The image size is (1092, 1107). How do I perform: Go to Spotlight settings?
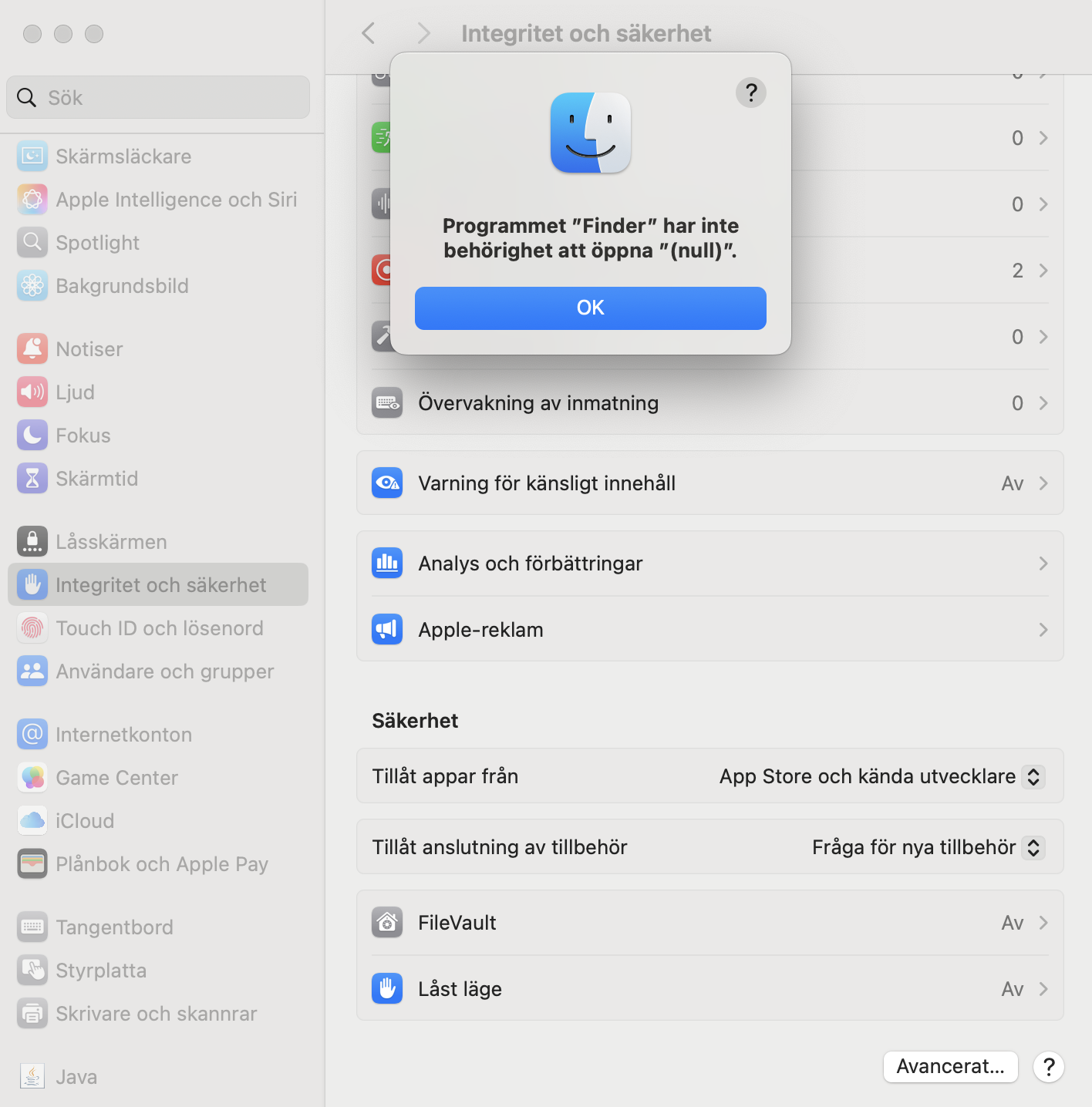158,243
